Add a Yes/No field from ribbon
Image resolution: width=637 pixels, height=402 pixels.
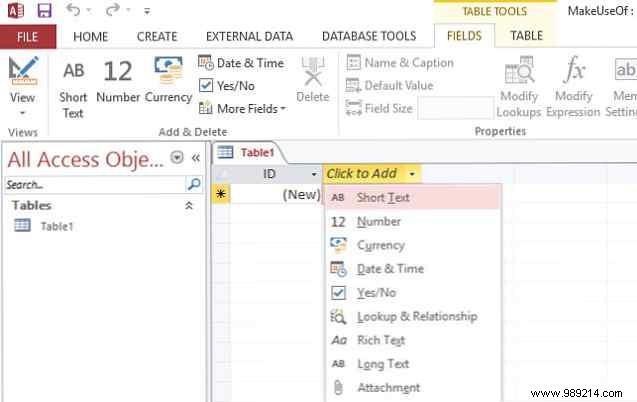tap(227, 86)
